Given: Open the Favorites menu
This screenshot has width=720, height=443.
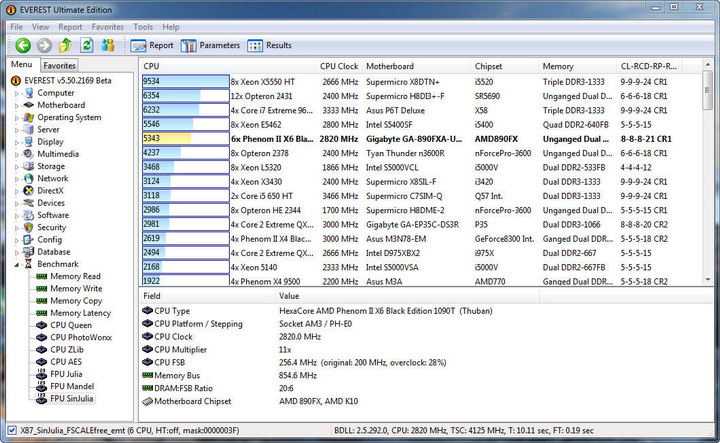Looking at the screenshot, I should [x=107, y=27].
